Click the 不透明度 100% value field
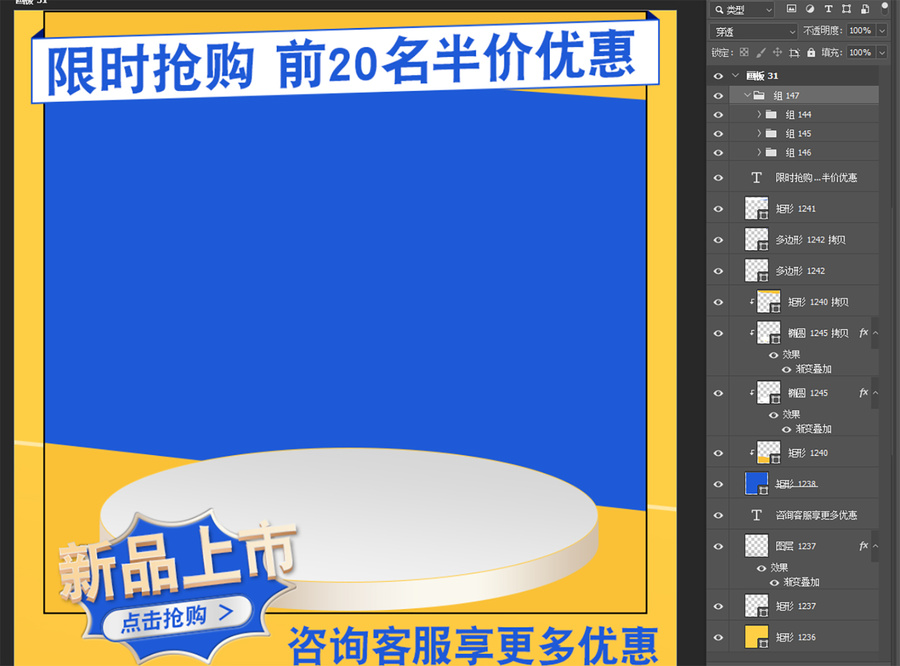Viewport: 900px width, 666px height. click(x=860, y=30)
